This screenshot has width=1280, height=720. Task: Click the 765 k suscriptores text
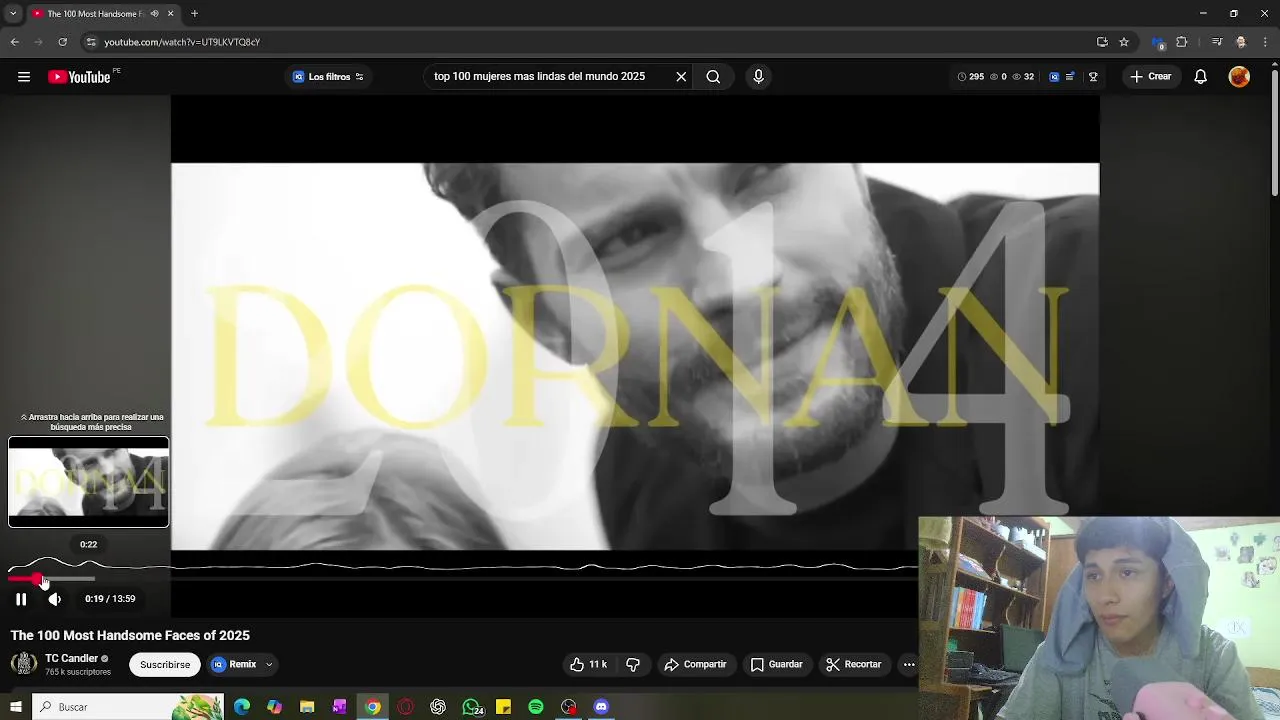[x=78, y=672]
